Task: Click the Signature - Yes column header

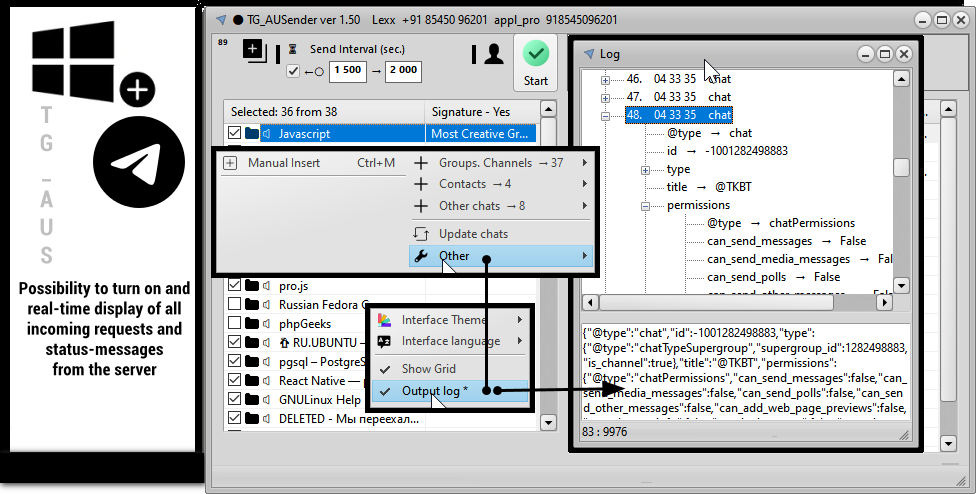Action: [482, 112]
